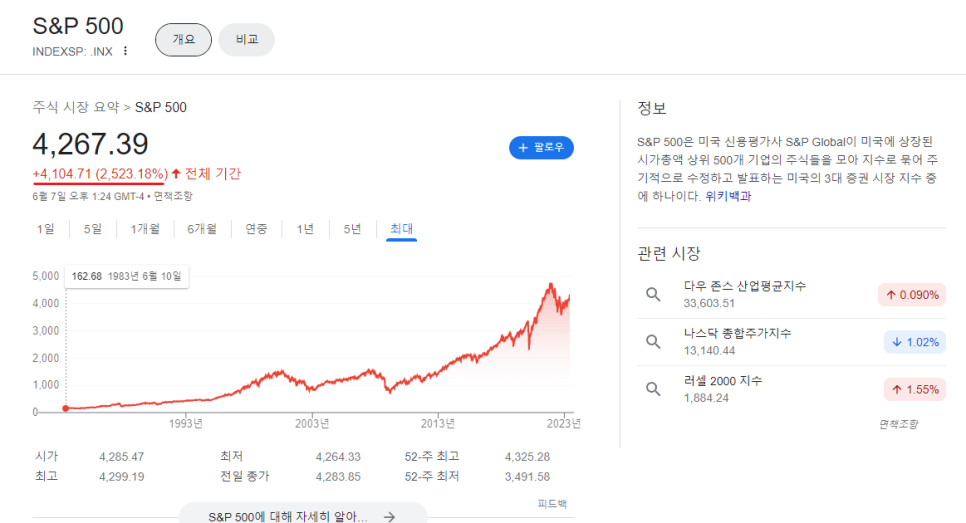
Task: Click the 피드백 link
Action: (552, 503)
